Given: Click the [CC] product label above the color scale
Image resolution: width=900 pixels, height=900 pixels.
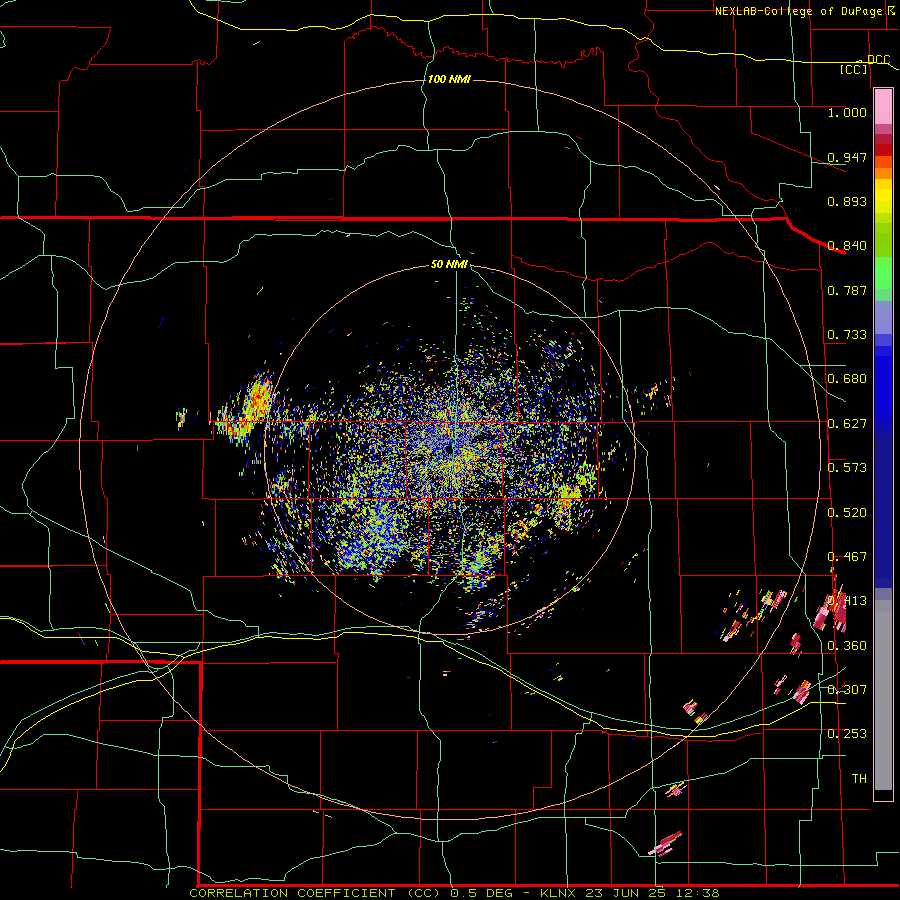Looking at the screenshot, I should pyautogui.click(x=854, y=69).
